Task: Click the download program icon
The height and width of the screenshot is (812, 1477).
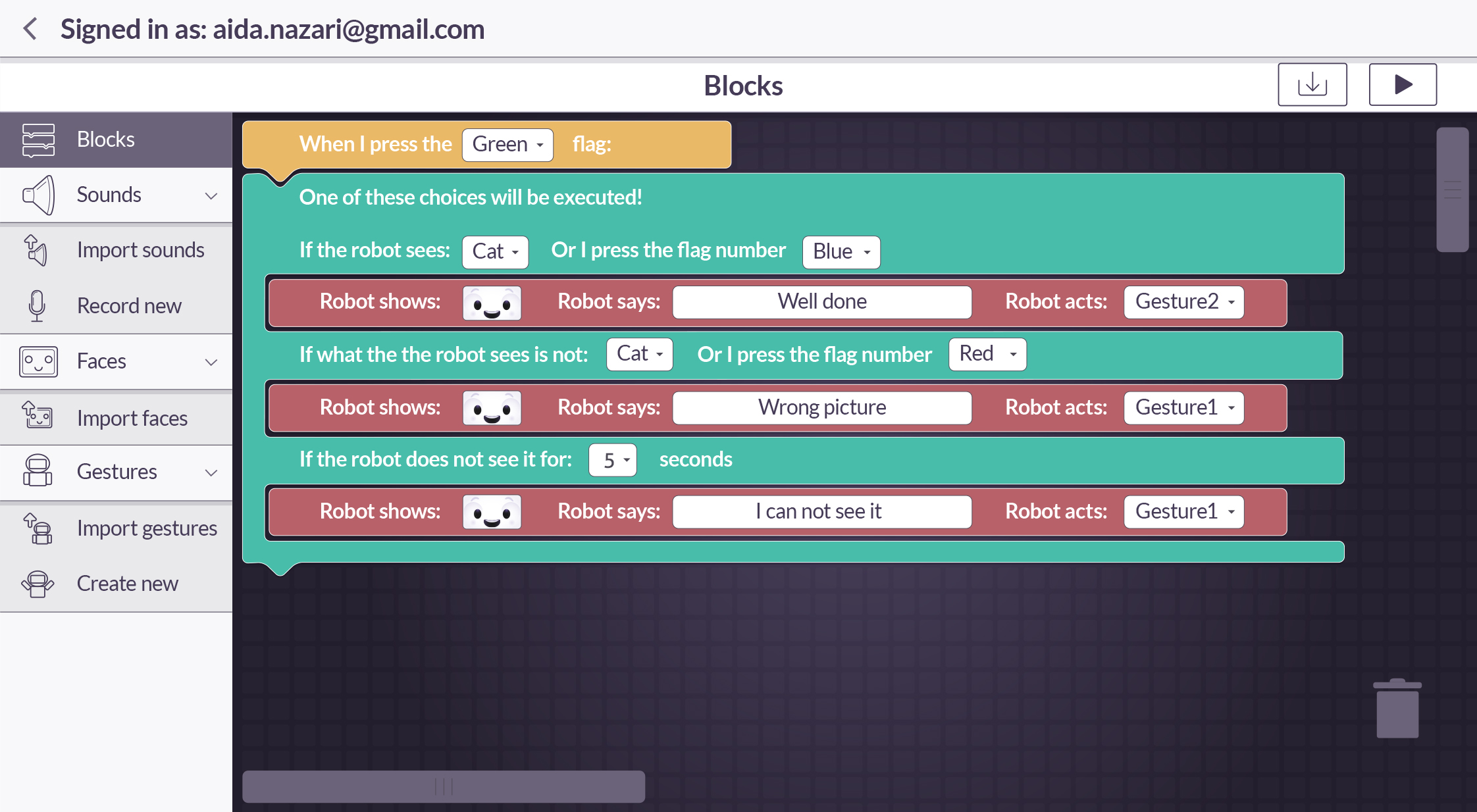Action: point(1312,85)
